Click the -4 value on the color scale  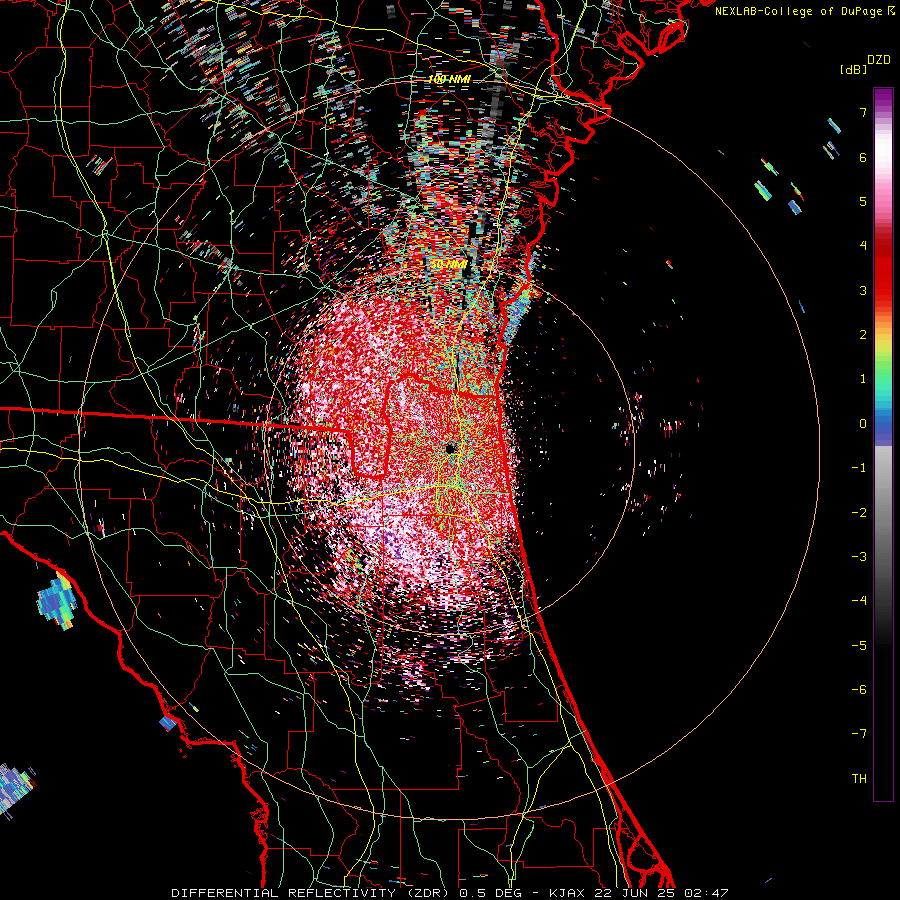click(x=859, y=601)
